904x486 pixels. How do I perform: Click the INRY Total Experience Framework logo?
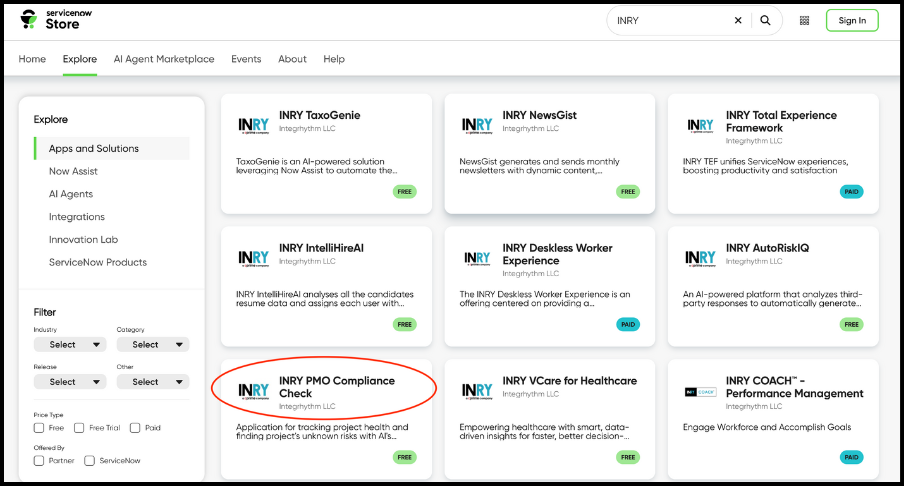coord(700,126)
